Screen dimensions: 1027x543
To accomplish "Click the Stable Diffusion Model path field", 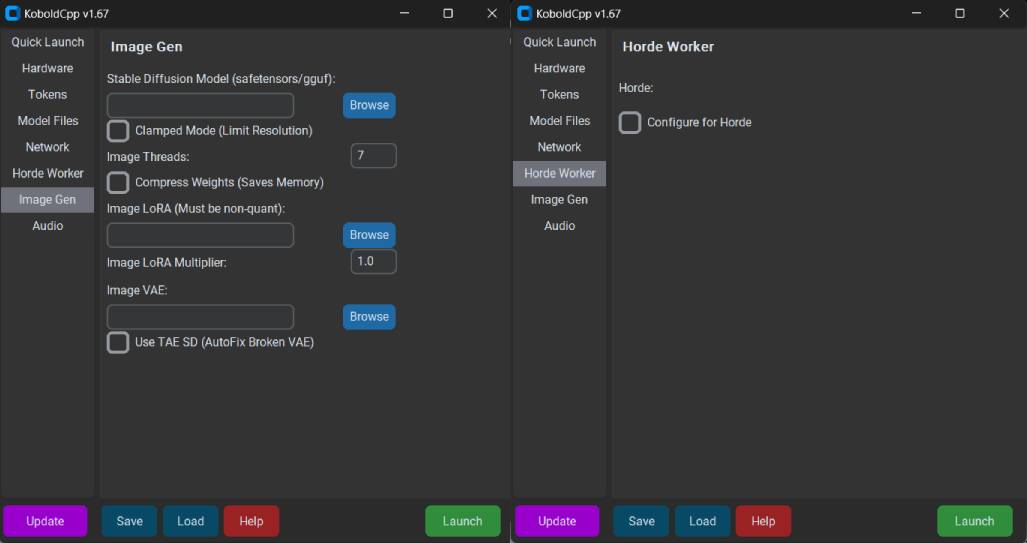I will 200,106.
